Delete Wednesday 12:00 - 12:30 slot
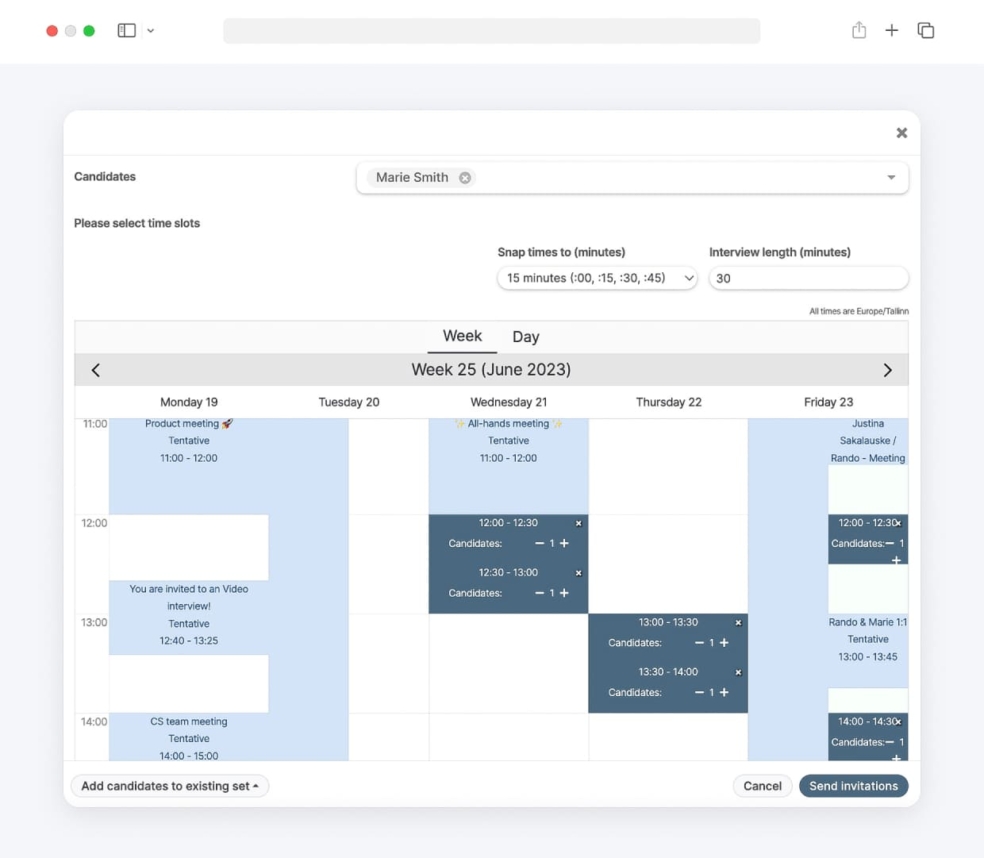984x858 pixels. coord(579,523)
